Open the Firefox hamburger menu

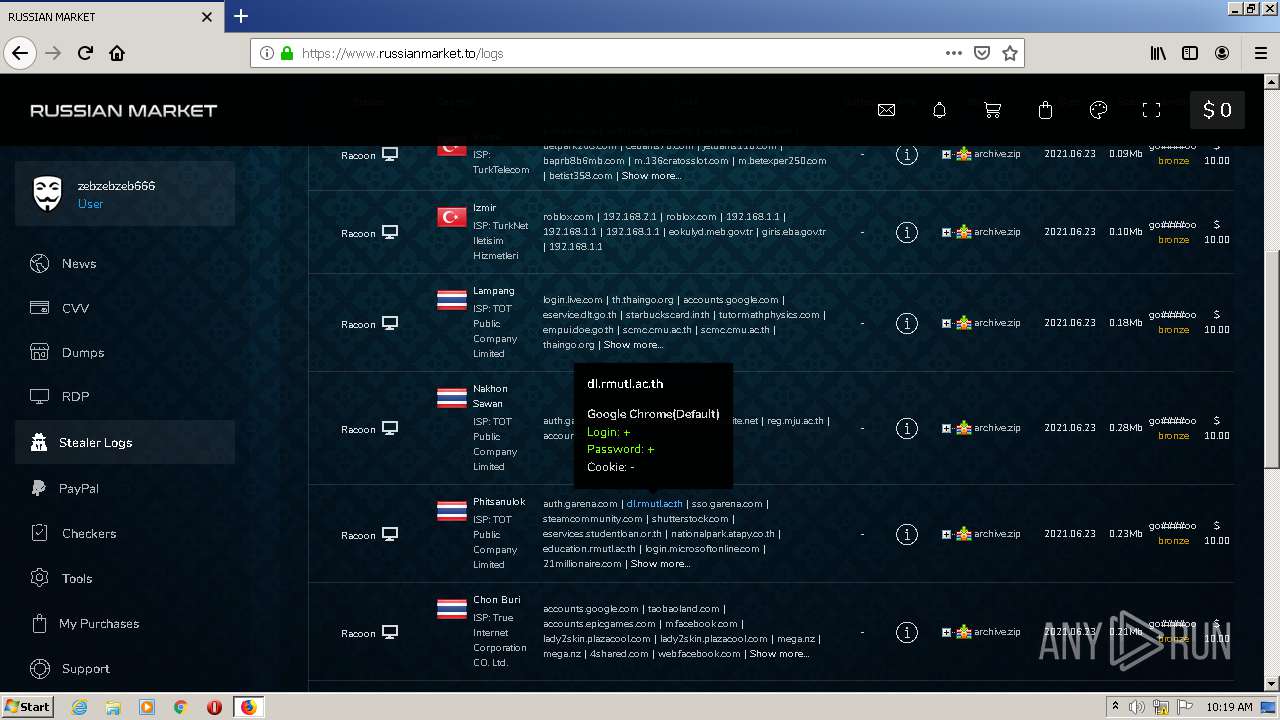(1260, 53)
